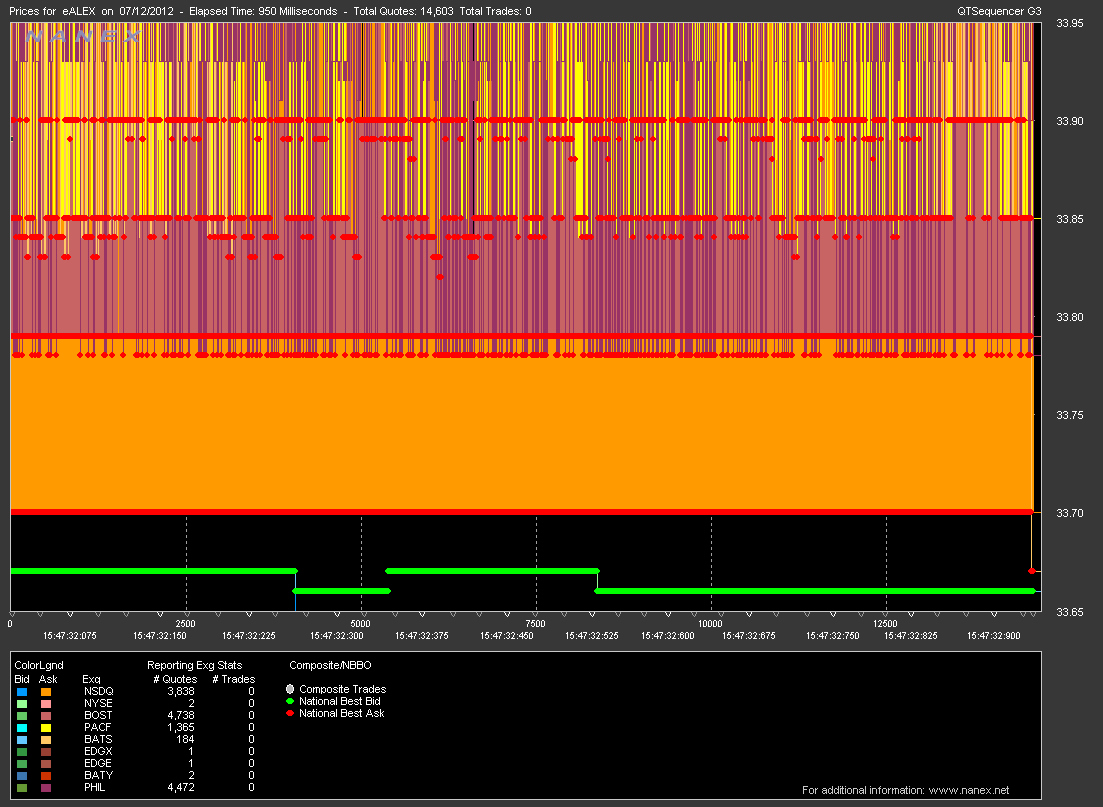Click the 'Total Quotes: 14,603' header text
This screenshot has height=807, width=1103.
pos(403,11)
